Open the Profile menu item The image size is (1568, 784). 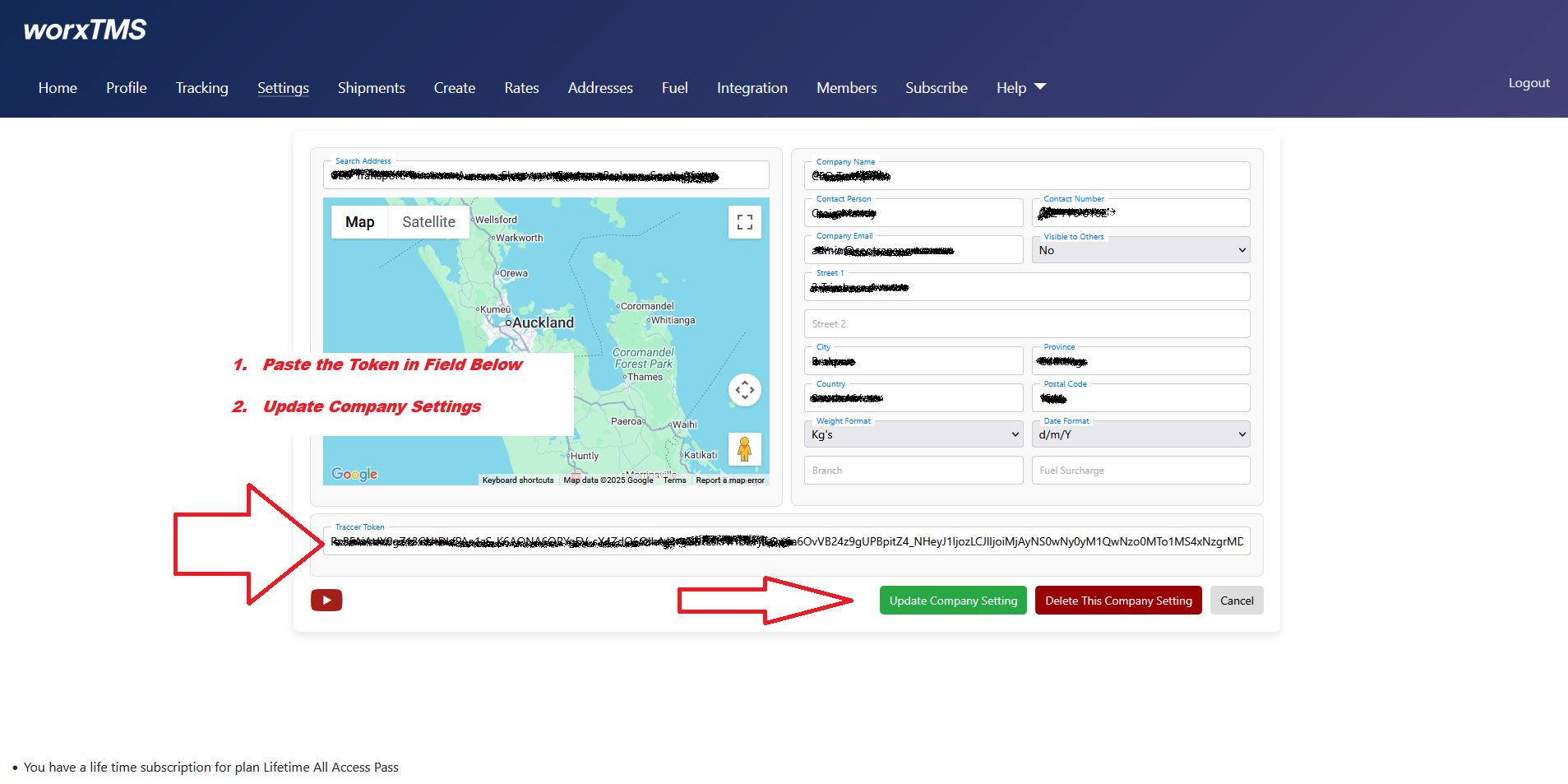click(127, 88)
